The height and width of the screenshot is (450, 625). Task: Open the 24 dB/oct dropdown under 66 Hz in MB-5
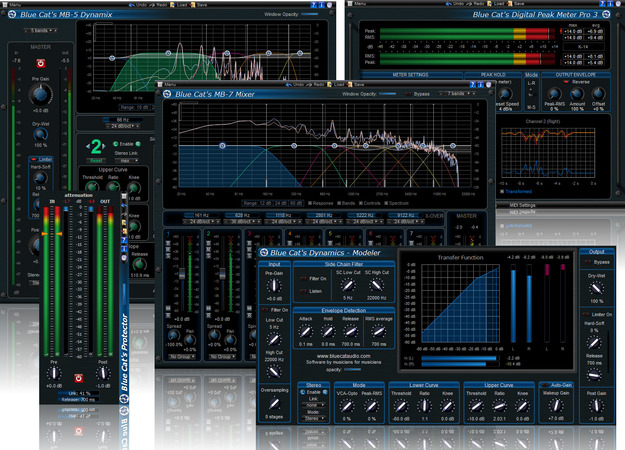[123, 126]
